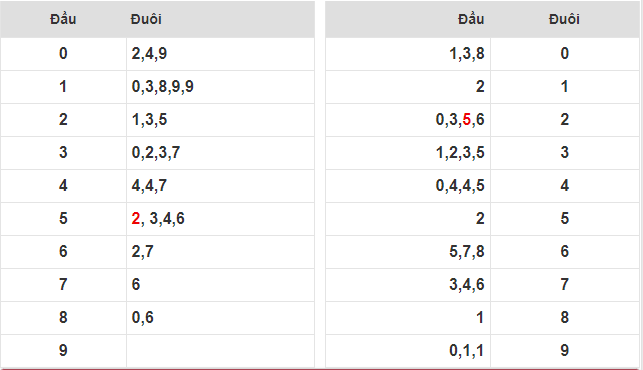Select the cell containing 2,7
This screenshot has height=370, width=643.
pyautogui.click(x=220, y=251)
